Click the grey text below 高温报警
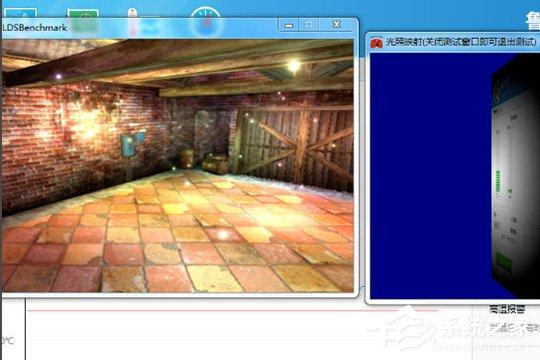This screenshot has height=360, width=540. (515, 326)
